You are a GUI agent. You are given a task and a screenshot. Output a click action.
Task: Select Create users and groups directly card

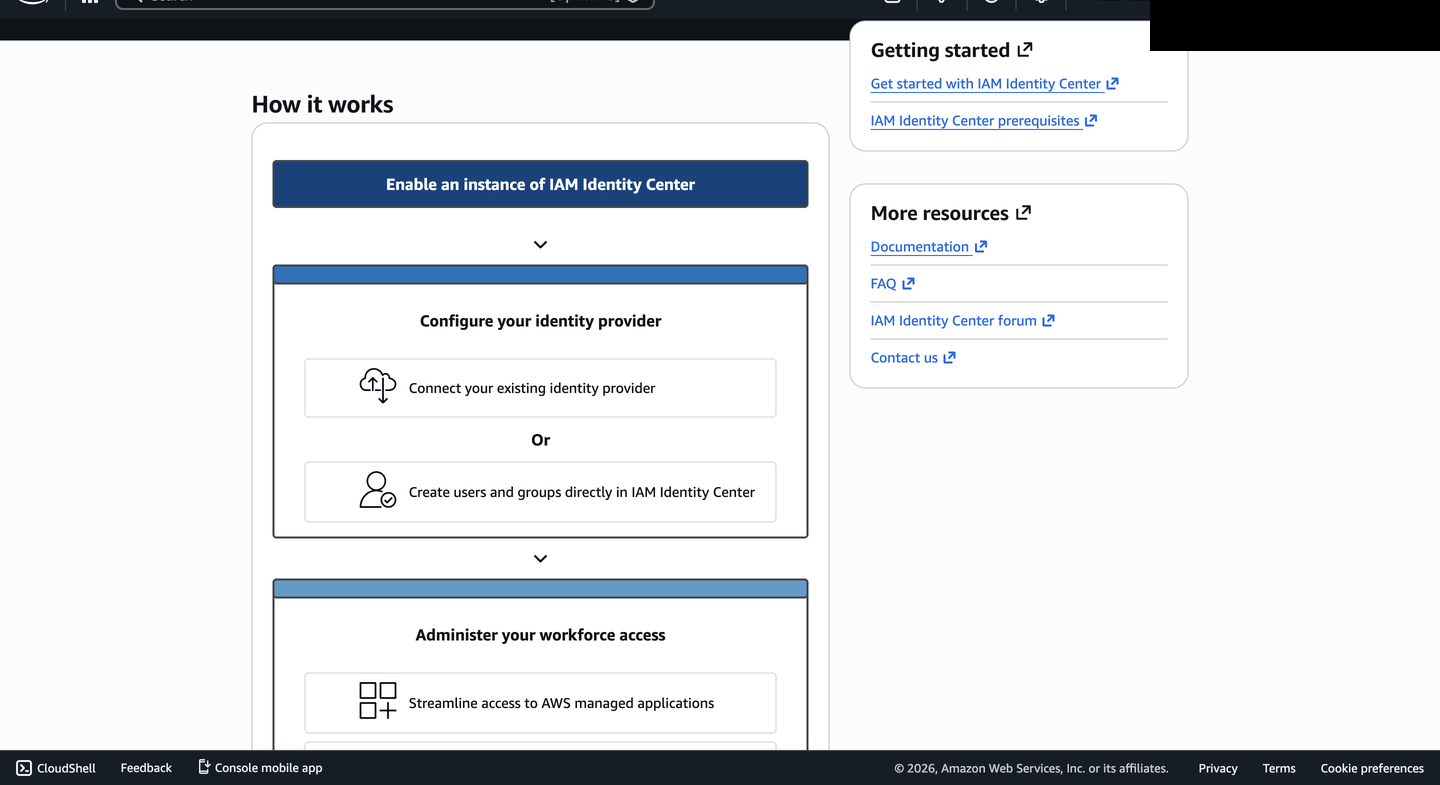[540, 492]
